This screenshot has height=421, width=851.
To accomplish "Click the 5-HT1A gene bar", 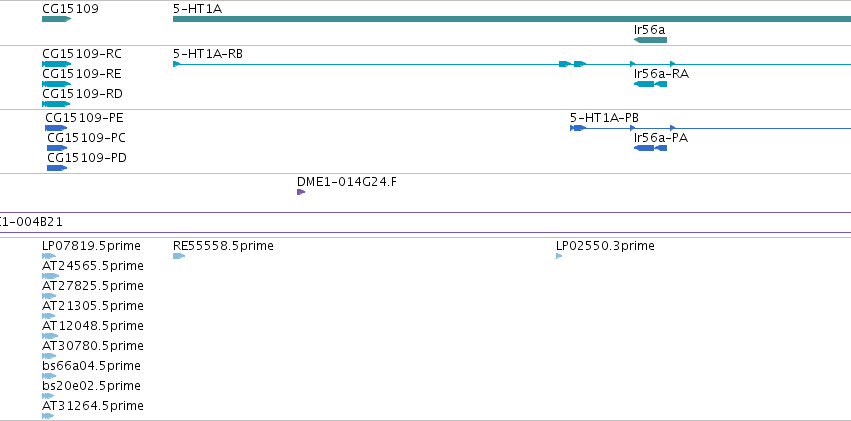I will click(x=512, y=19).
